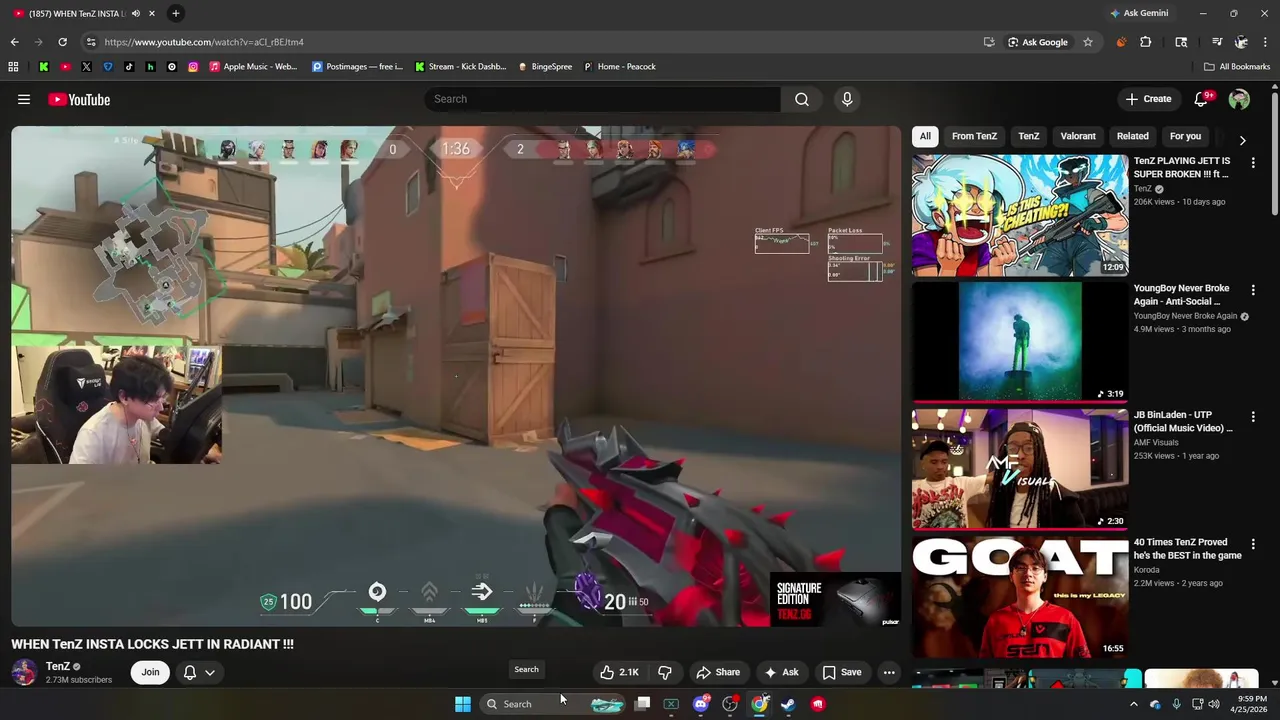Open TenZ PLAYING JETT video thumbnail
The image size is (1280, 720).
1020,215
